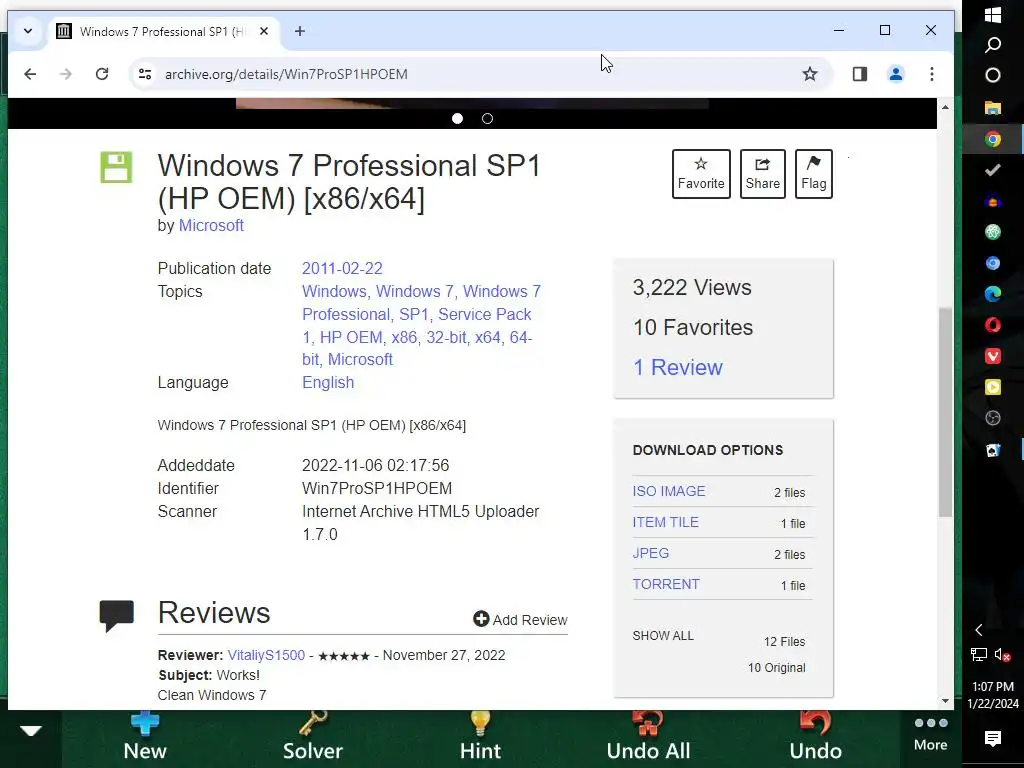The width and height of the screenshot is (1024, 768).
Task: Close the Windows 7 Professional SP1 tab
Action: point(264,31)
